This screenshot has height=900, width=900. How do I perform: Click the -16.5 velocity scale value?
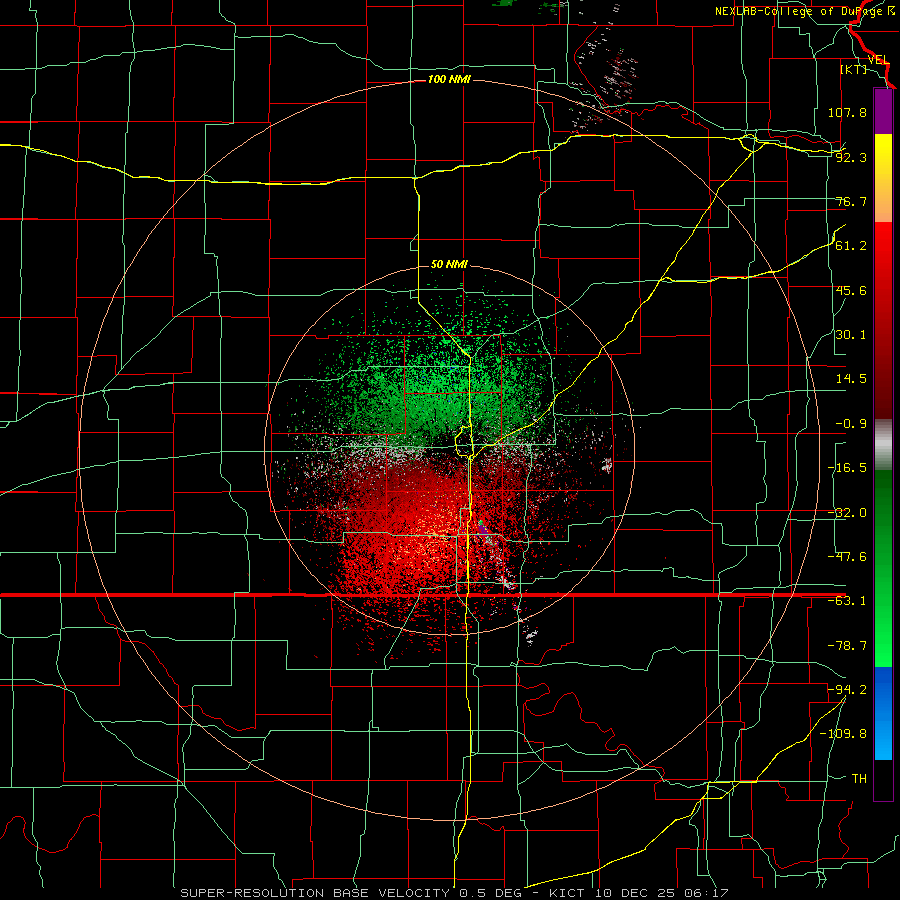coord(847,468)
